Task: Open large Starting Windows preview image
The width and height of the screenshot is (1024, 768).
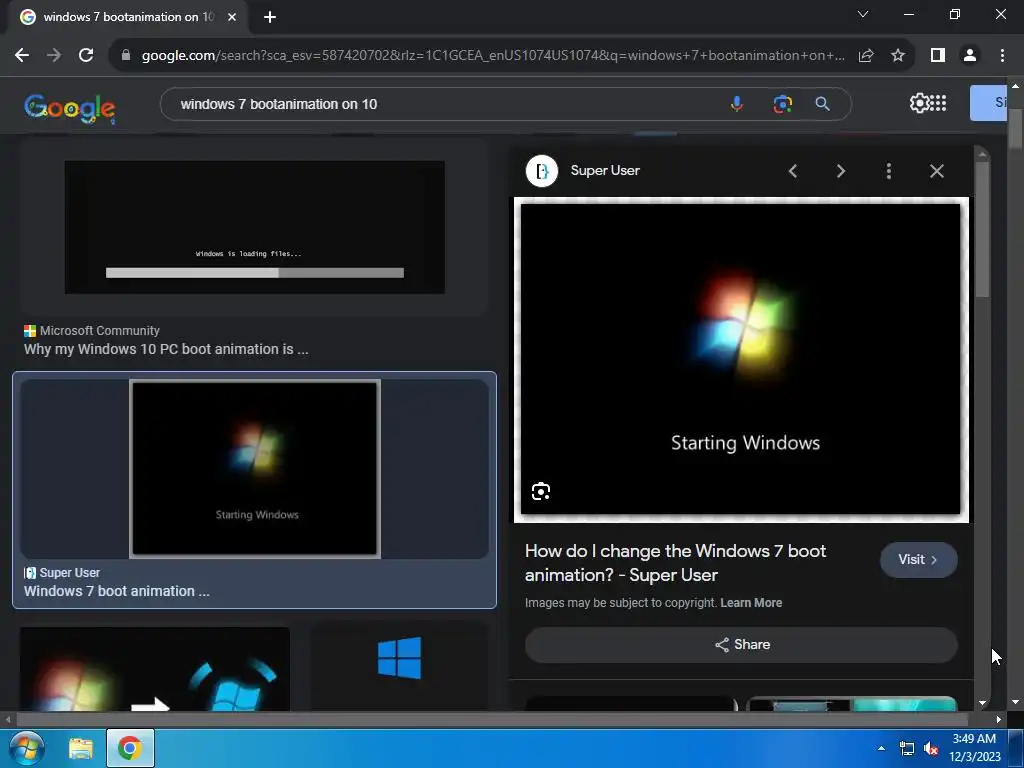Action: (741, 360)
